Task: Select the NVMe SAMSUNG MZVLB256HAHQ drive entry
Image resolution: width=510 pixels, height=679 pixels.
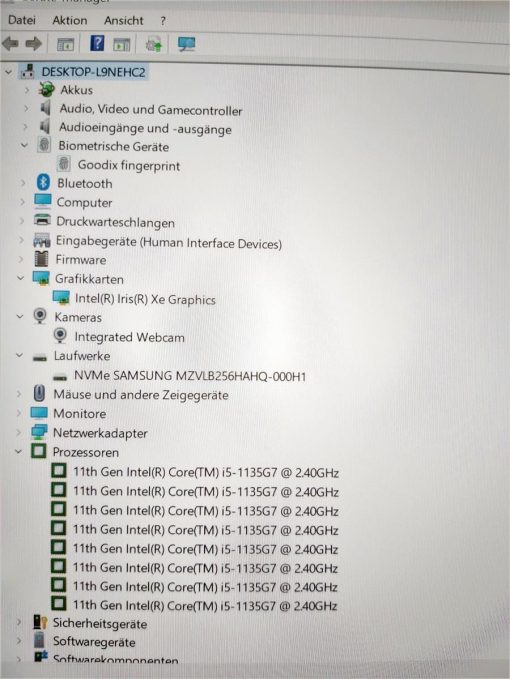Action: coord(190,375)
